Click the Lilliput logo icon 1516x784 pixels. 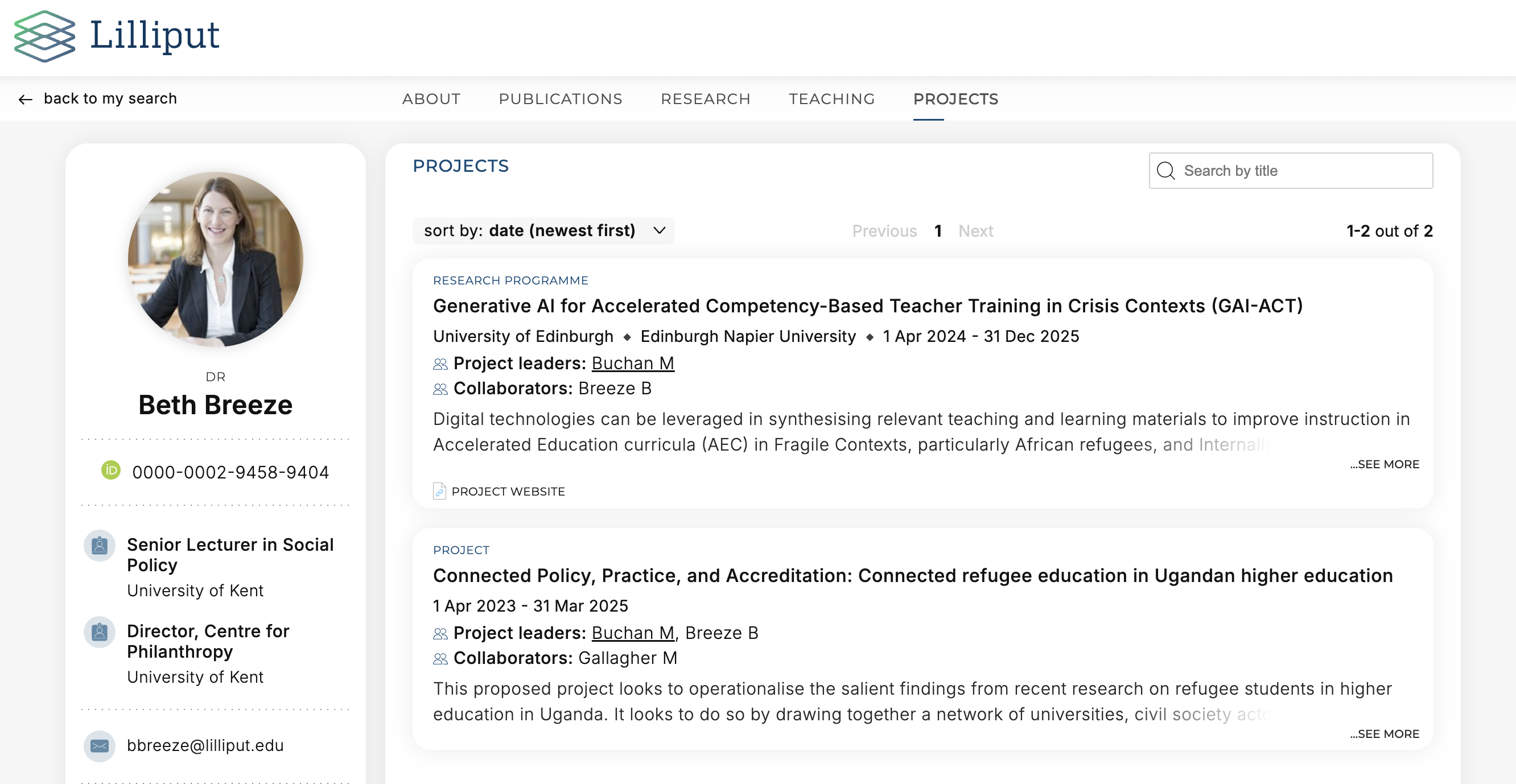point(45,36)
